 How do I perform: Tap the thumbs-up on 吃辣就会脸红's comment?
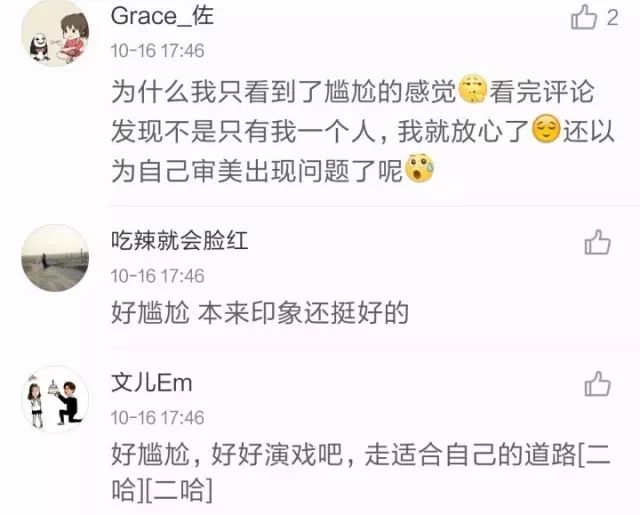[598, 242]
